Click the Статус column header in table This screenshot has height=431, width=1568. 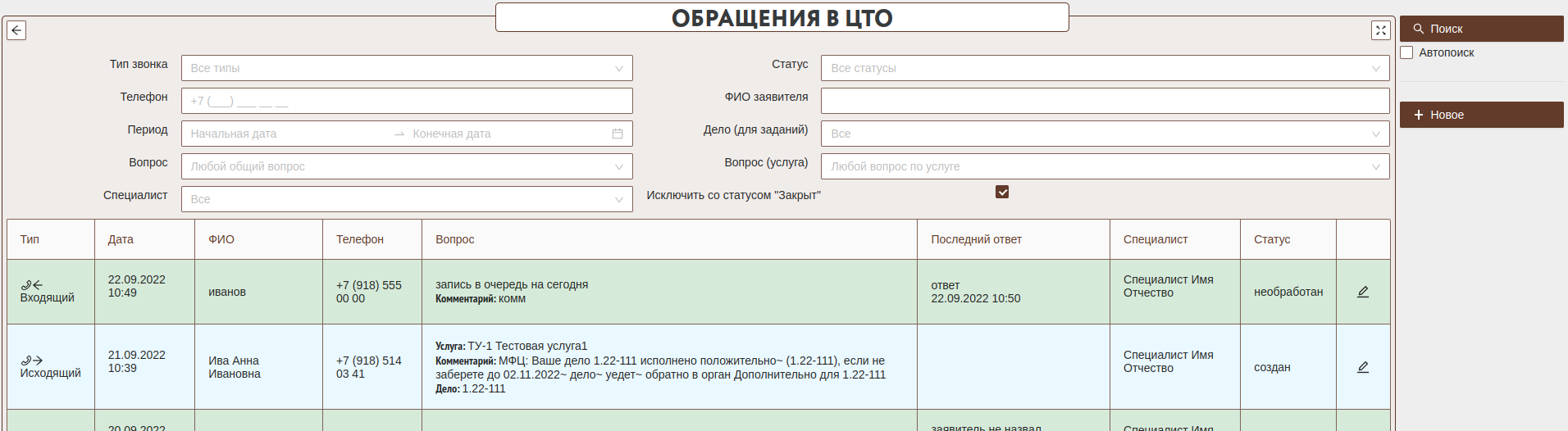[x=1271, y=239]
